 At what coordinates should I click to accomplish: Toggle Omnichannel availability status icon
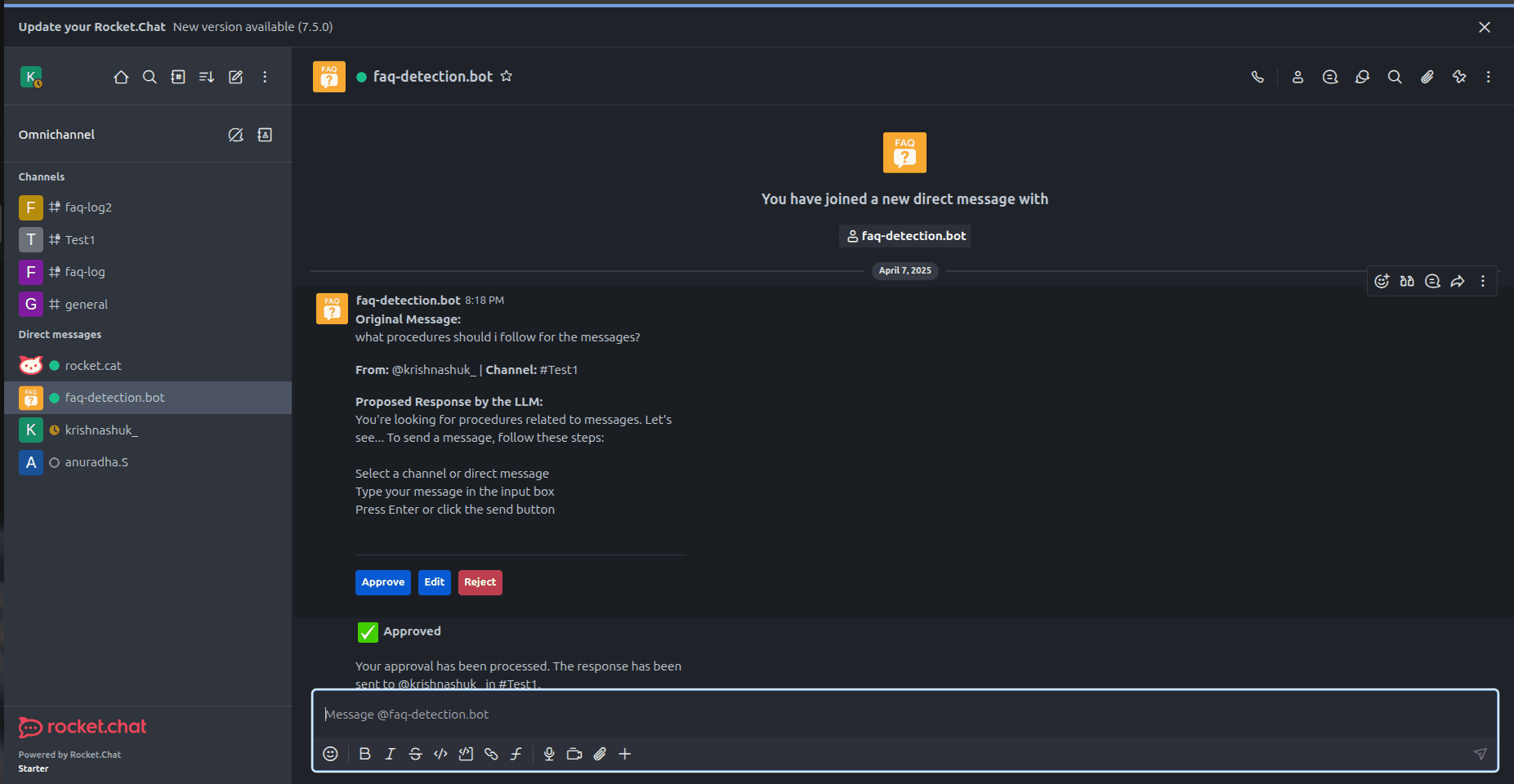point(235,135)
